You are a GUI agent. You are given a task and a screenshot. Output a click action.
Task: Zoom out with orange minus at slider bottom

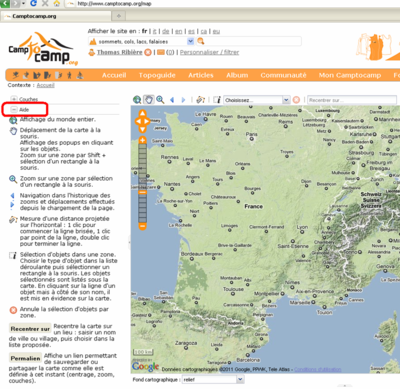pyautogui.click(x=142, y=227)
